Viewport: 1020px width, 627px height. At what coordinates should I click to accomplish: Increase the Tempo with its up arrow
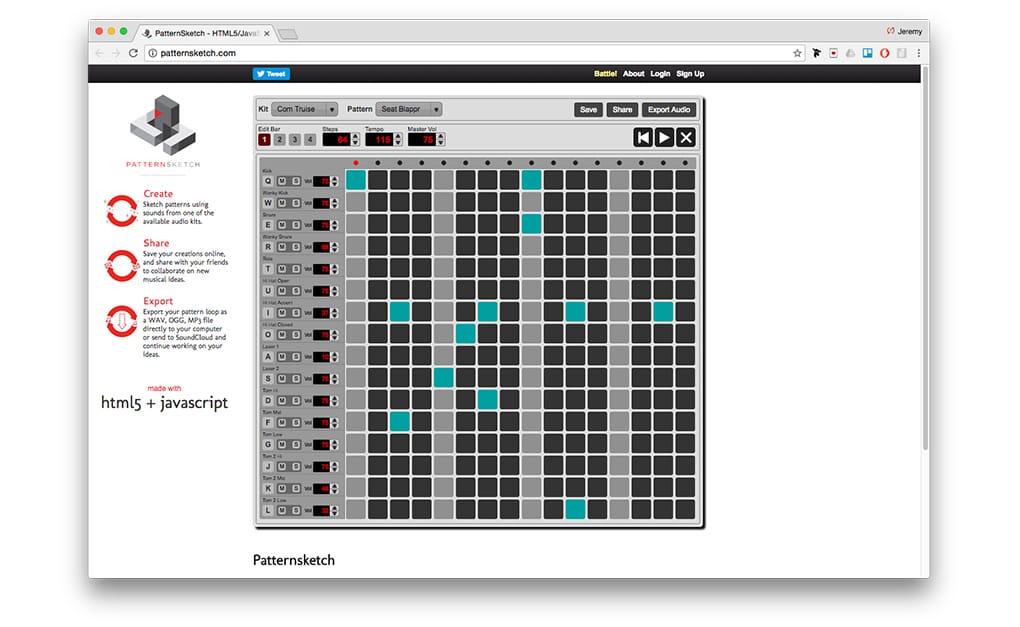pyautogui.click(x=397, y=134)
